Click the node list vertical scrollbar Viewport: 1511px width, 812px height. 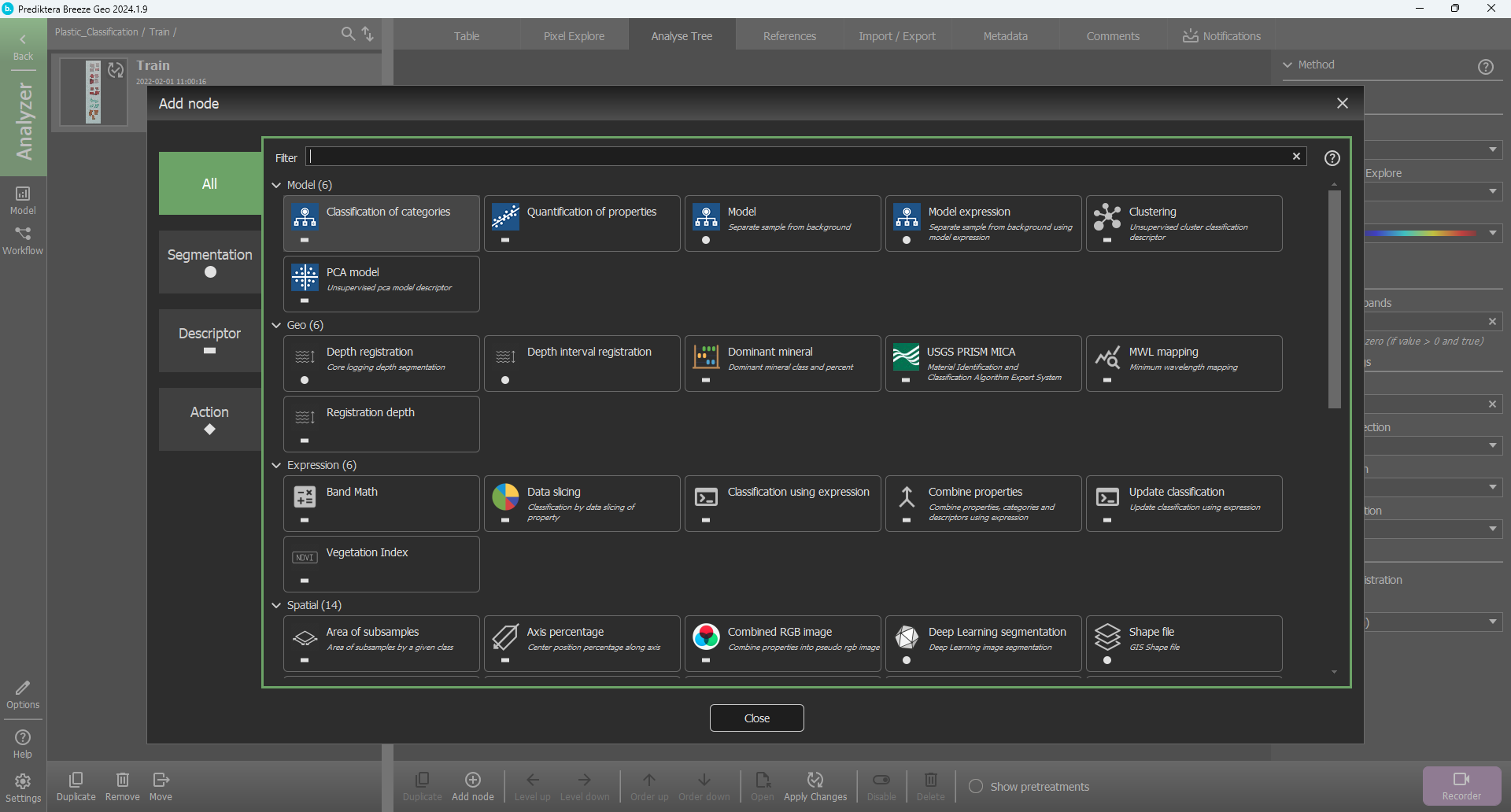(x=1334, y=299)
